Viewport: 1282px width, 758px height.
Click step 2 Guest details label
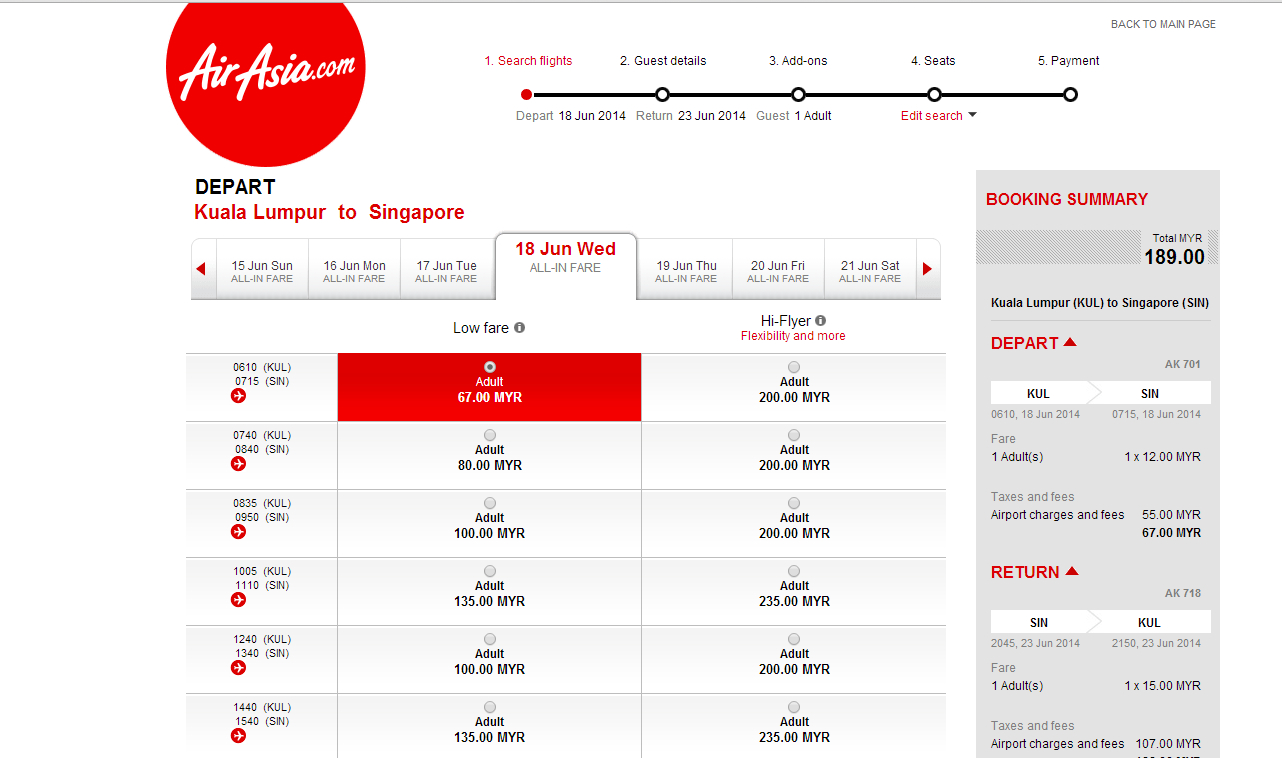(662, 61)
